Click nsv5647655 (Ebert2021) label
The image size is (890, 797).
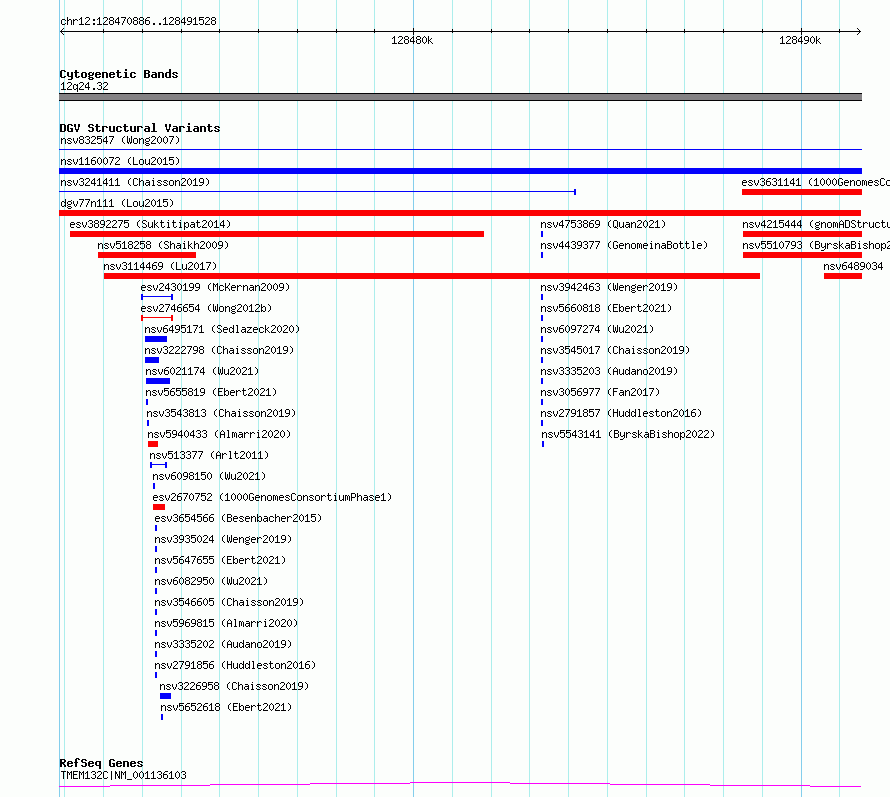point(220,560)
